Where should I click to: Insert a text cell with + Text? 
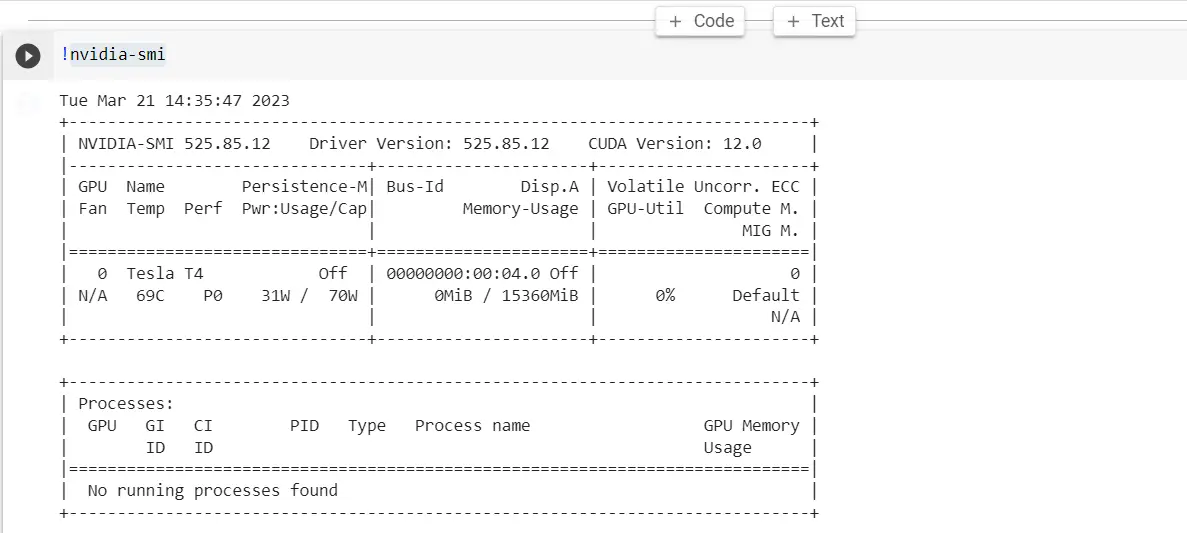point(815,21)
